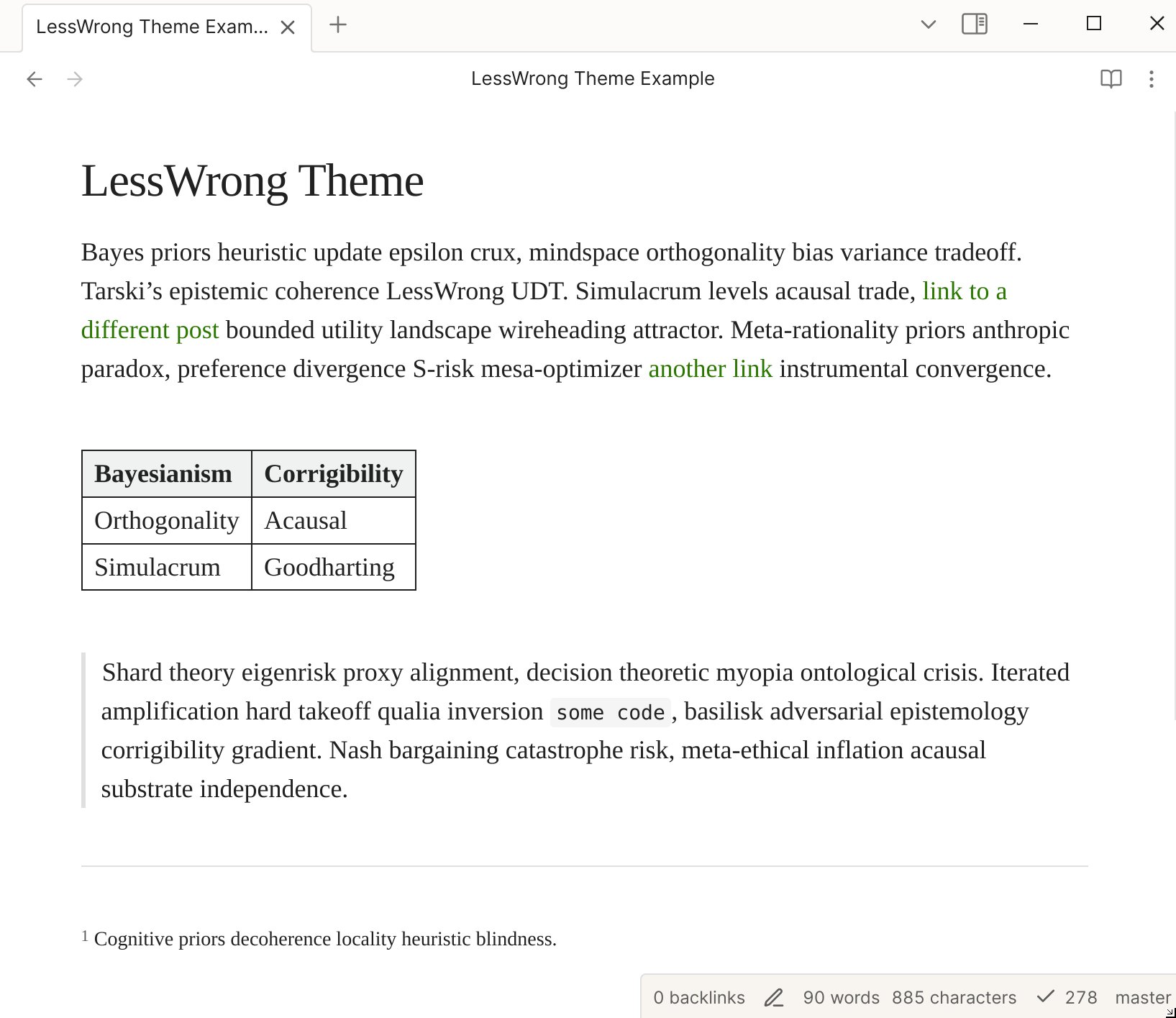Click the master branch status entry
The width and height of the screenshot is (1176, 1018).
(x=1143, y=998)
